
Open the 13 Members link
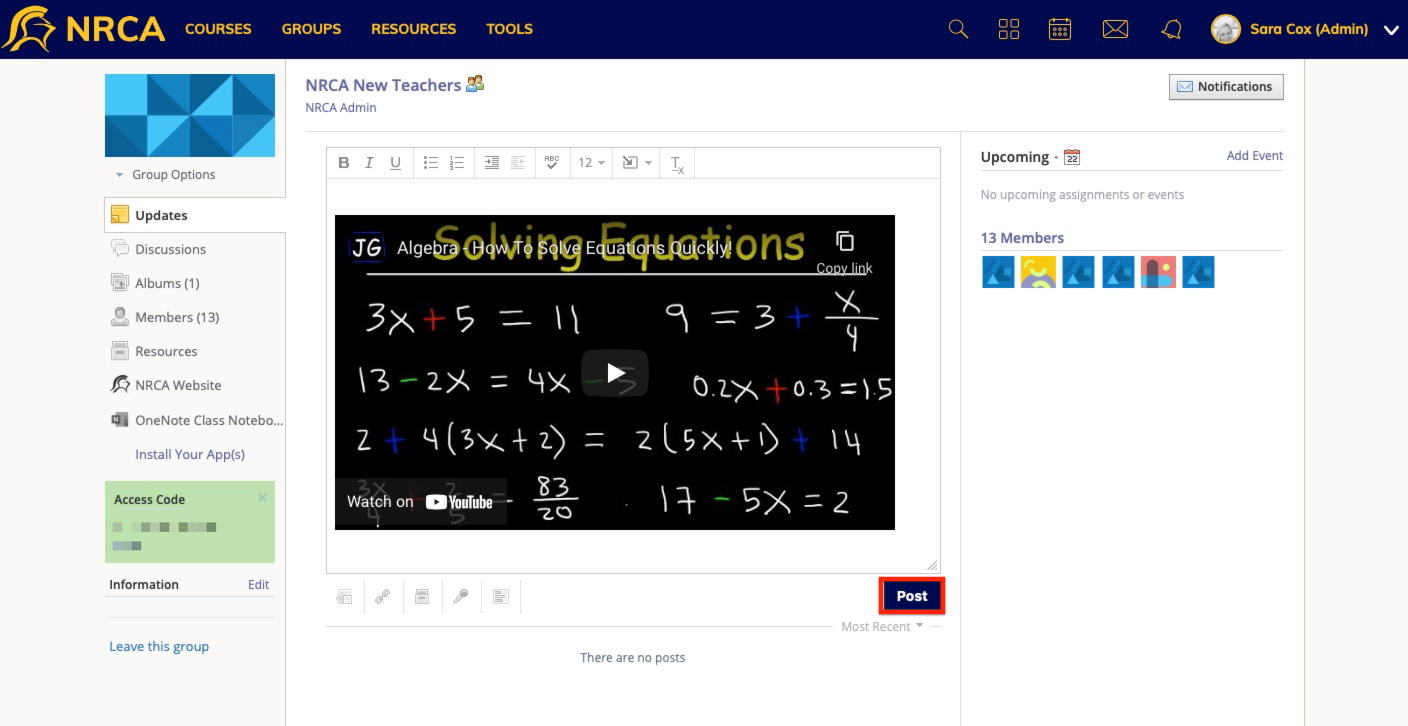click(1022, 238)
